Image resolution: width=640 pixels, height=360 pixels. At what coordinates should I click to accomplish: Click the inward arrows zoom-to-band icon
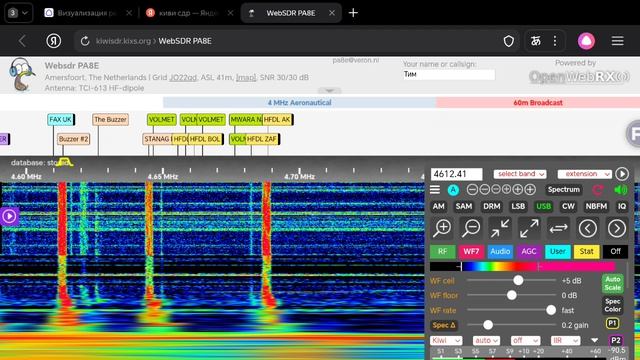tap(500, 228)
